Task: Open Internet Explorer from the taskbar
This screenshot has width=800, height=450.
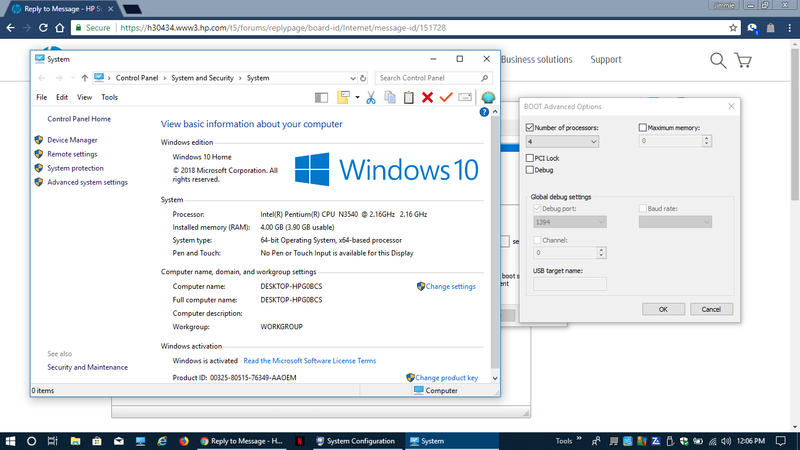Action: point(162,441)
